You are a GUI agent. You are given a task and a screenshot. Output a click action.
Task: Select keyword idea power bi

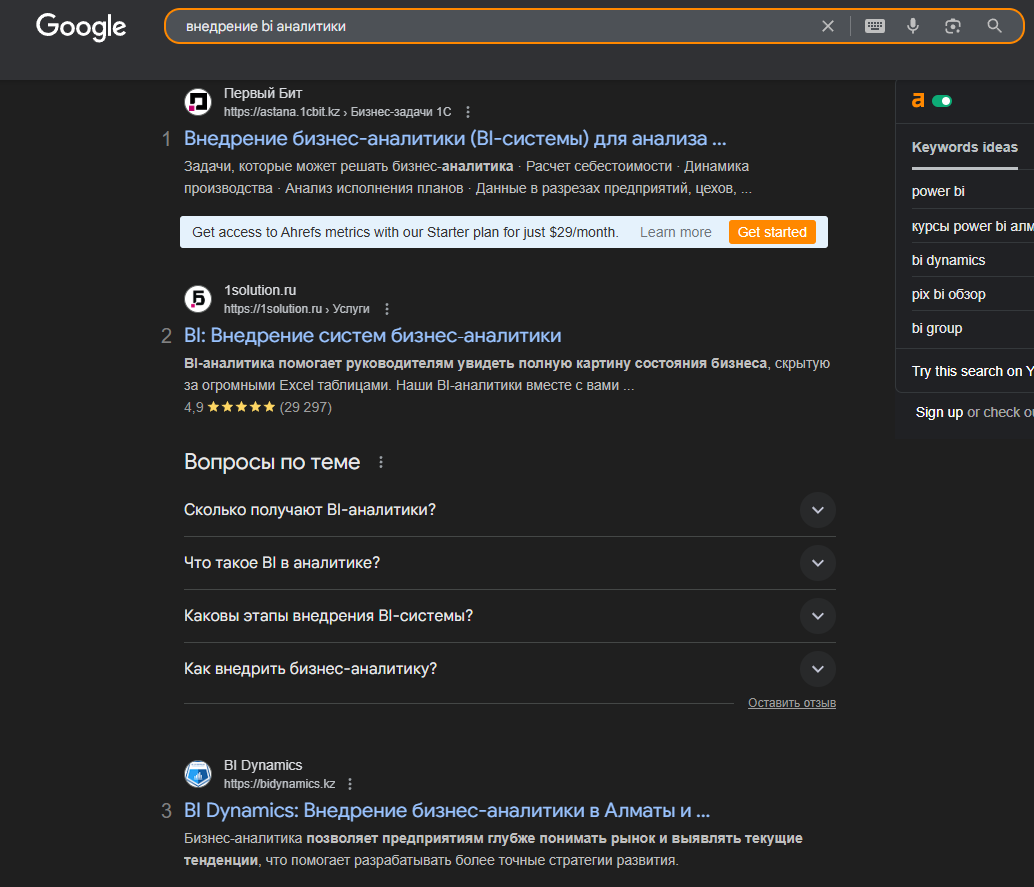click(x=938, y=191)
